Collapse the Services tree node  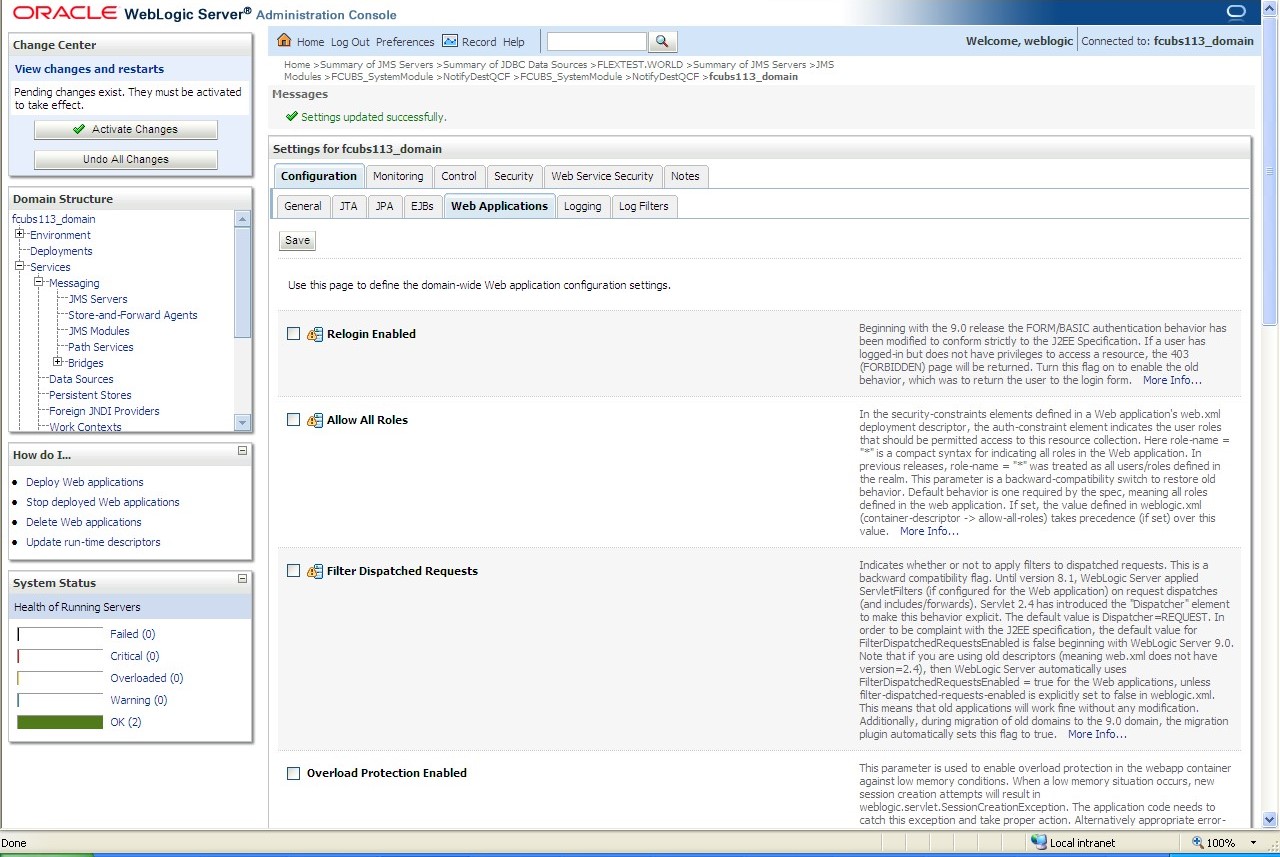click(20, 266)
